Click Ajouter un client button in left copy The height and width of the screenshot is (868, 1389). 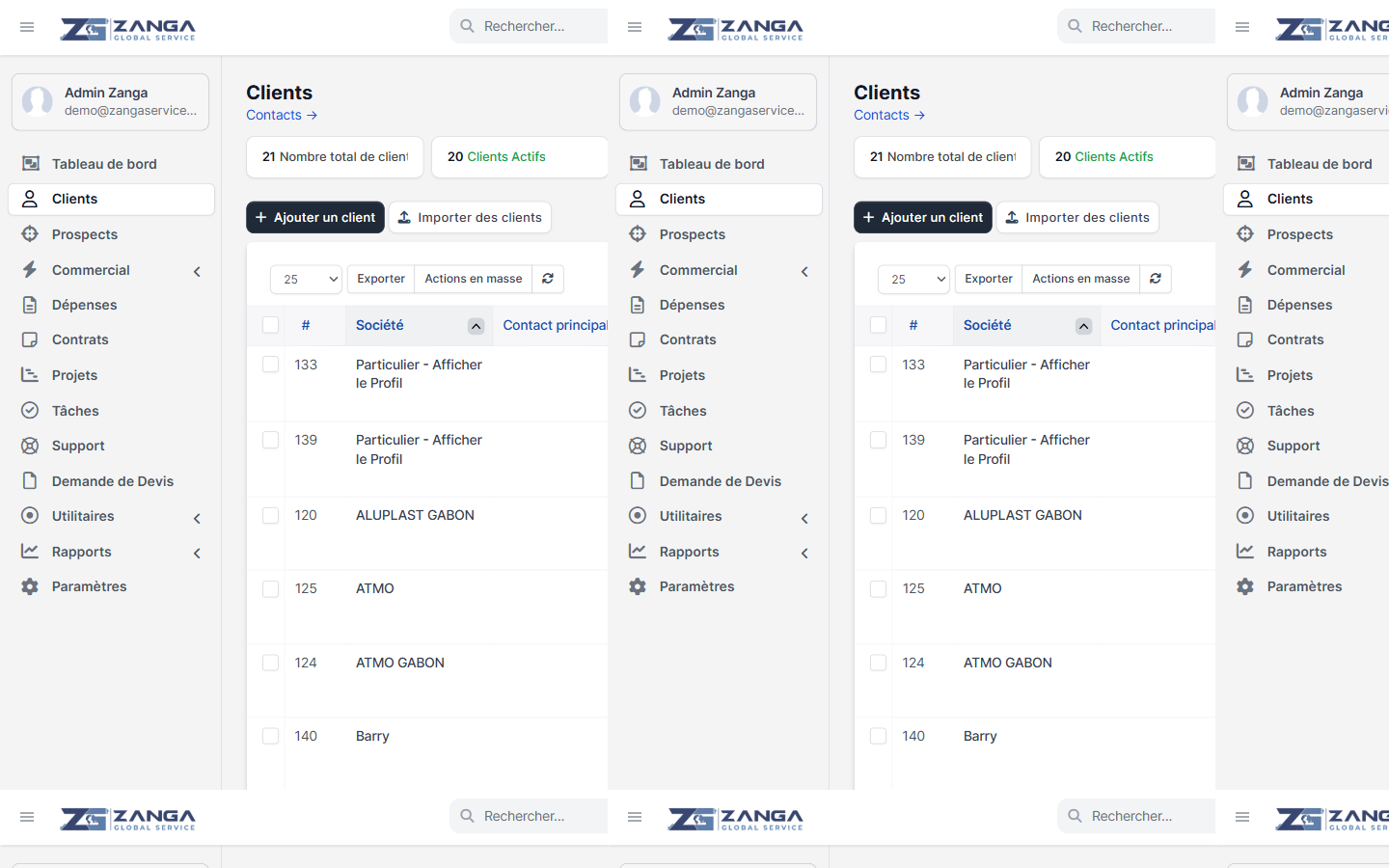tap(315, 218)
